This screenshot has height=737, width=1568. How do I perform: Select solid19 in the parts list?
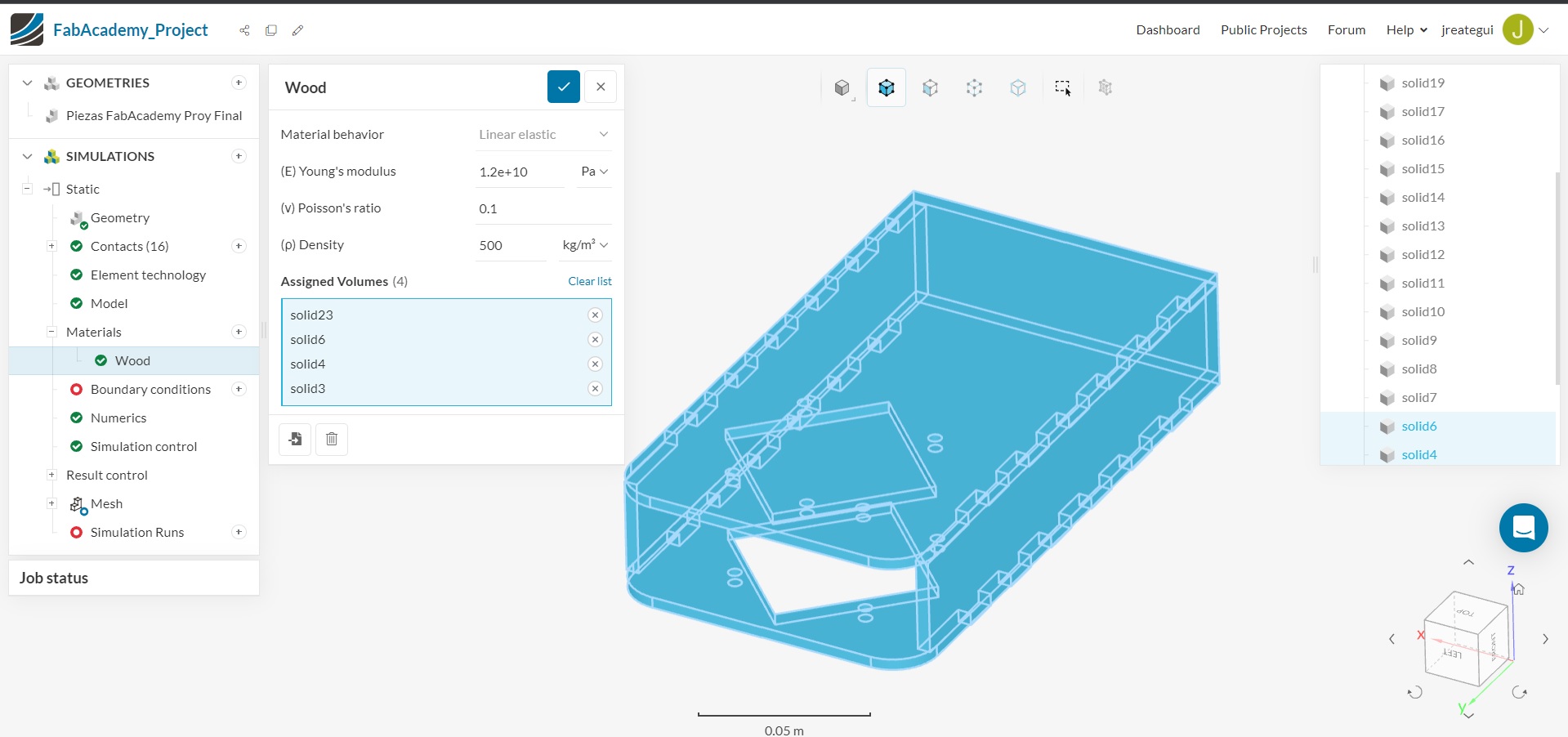(1423, 83)
